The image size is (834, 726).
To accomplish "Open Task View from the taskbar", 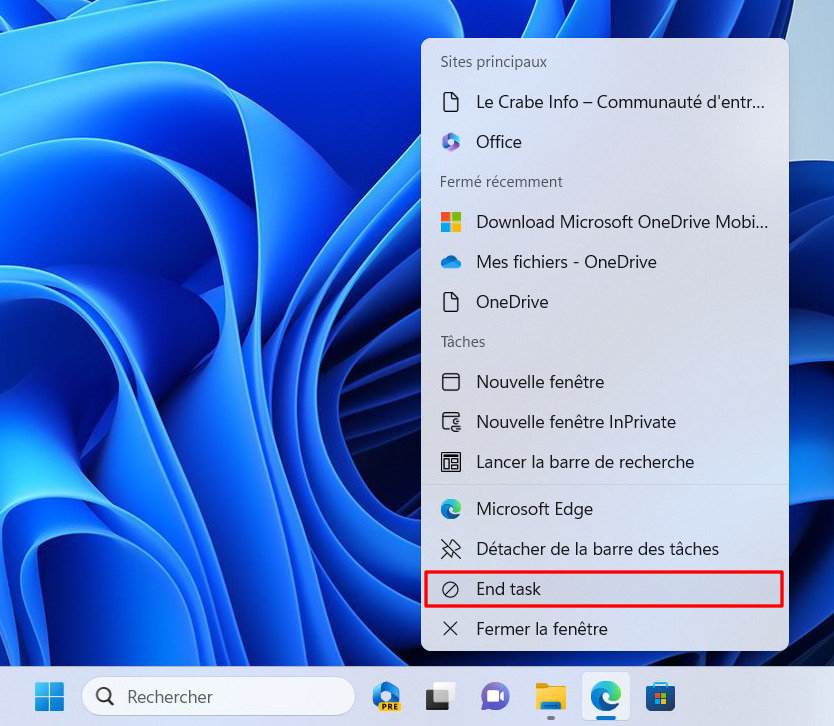I will [x=440, y=696].
